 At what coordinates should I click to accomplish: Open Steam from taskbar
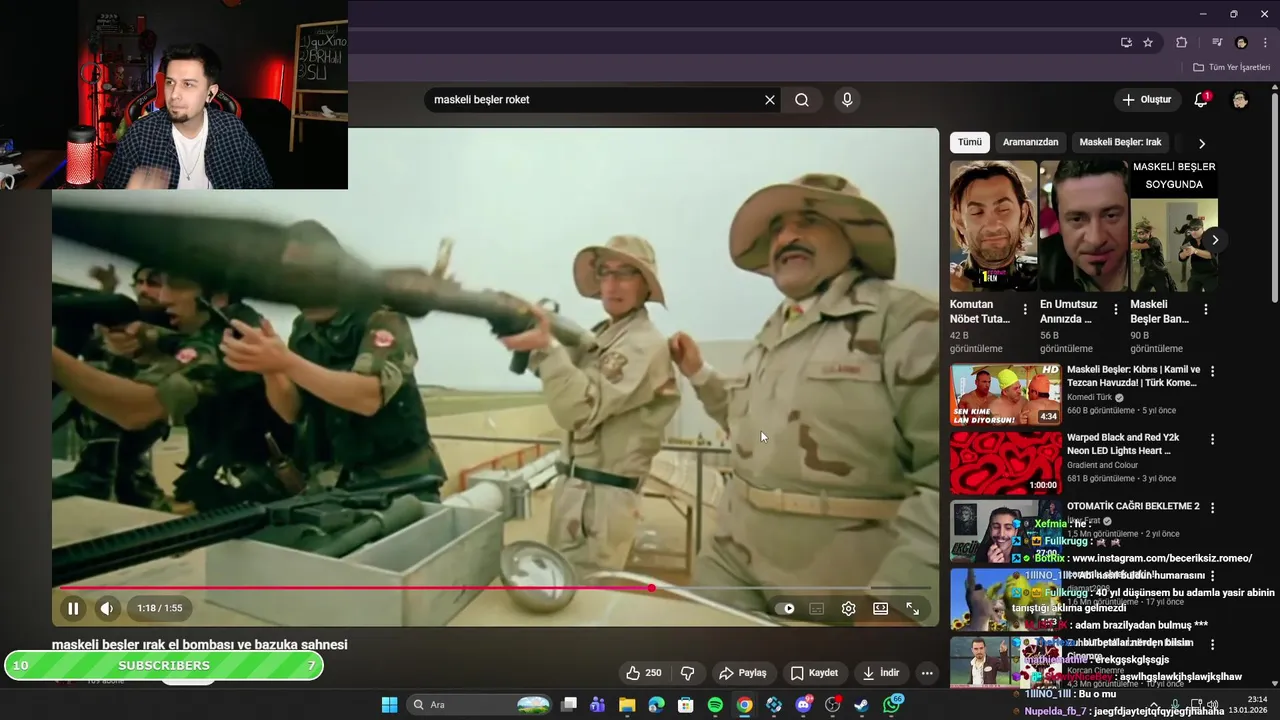[861, 705]
